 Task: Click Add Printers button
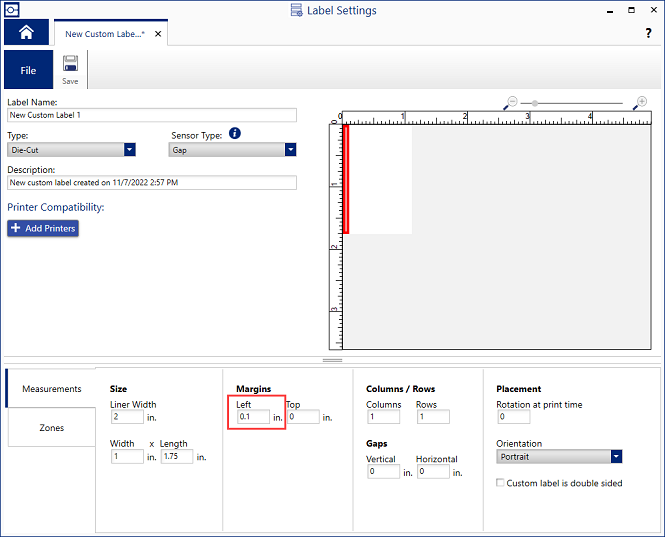[x=43, y=228]
